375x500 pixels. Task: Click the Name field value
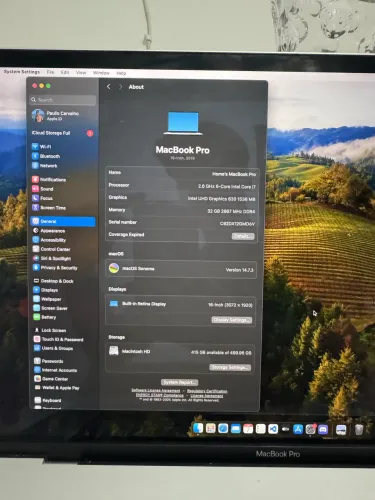pyautogui.click(x=234, y=174)
